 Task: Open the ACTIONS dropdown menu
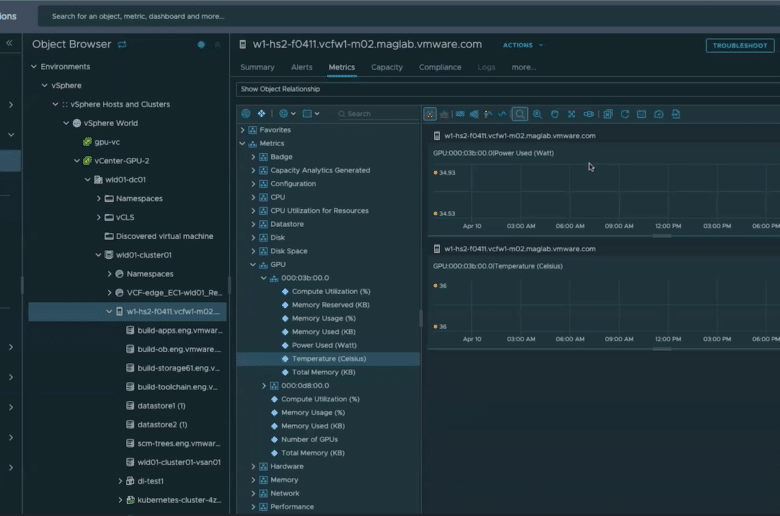pyautogui.click(x=523, y=45)
